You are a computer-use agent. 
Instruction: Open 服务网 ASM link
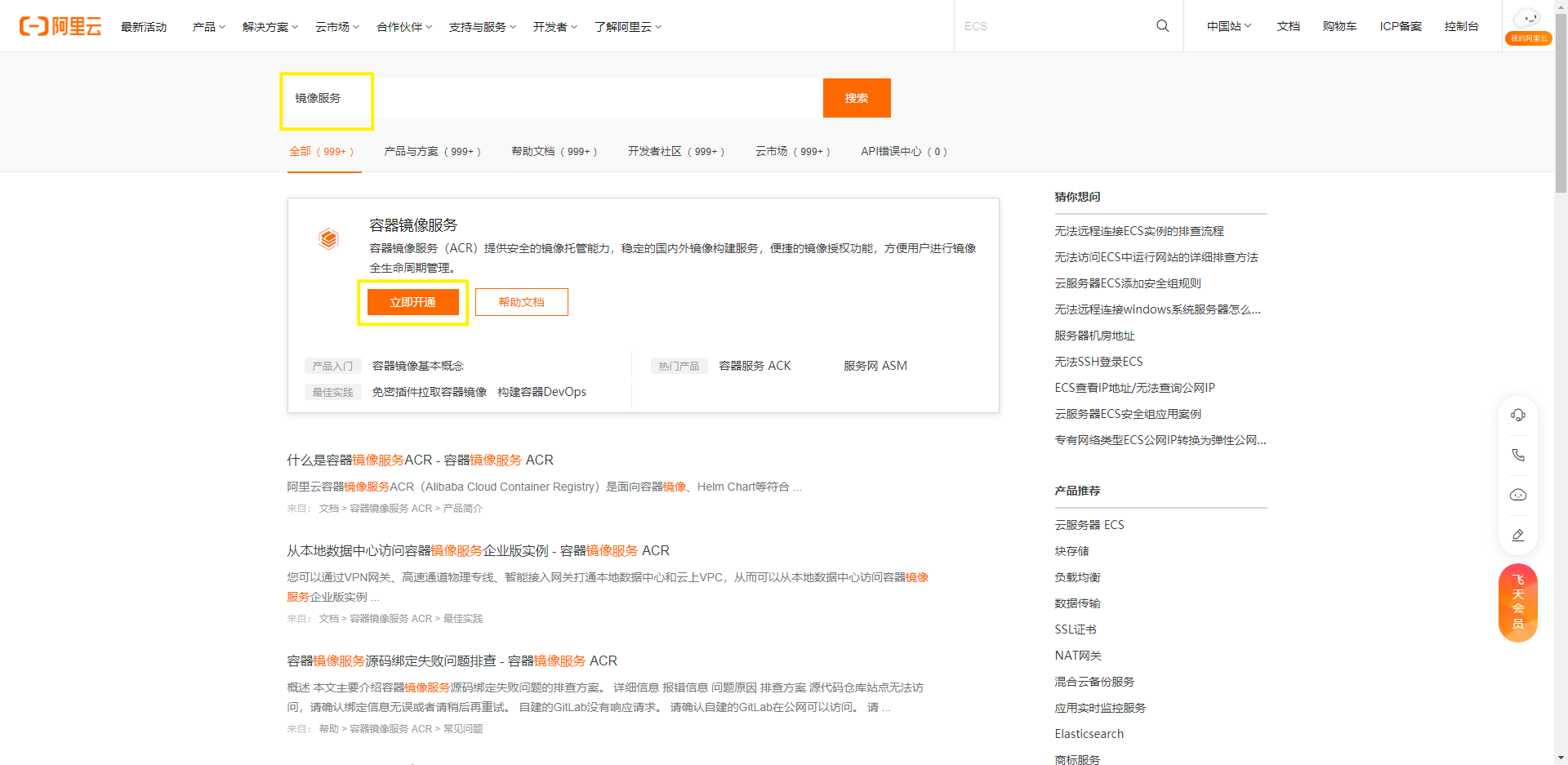click(875, 366)
